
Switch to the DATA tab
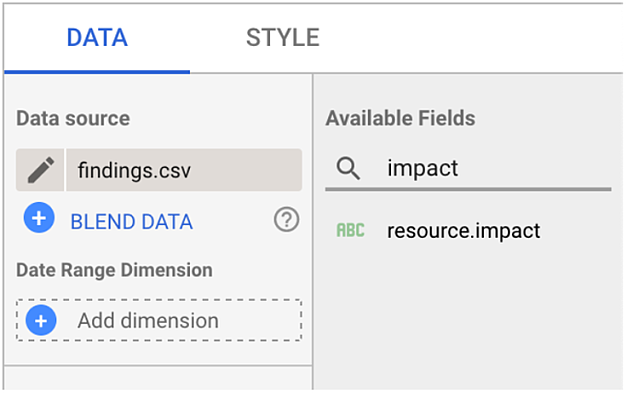[x=97, y=38]
